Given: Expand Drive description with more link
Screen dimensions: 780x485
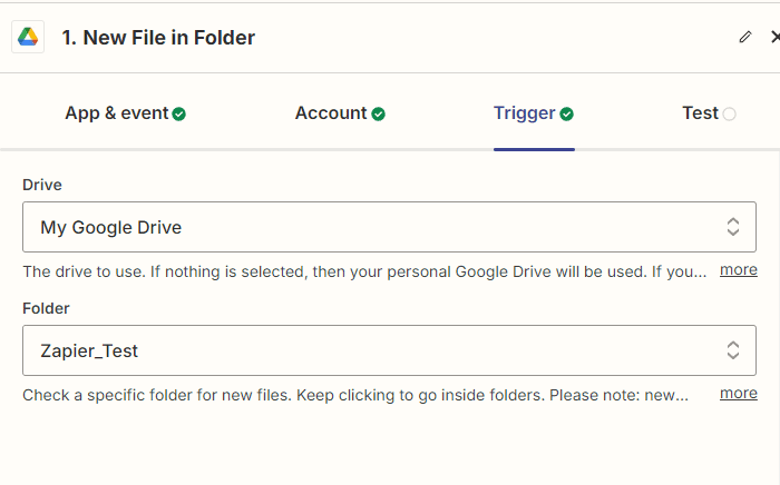Looking at the screenshot, I should click(738, 270).
